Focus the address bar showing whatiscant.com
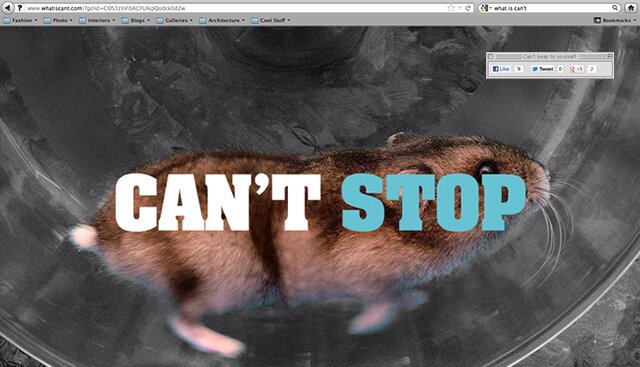640x367 pixels. (x=244, y=8)
